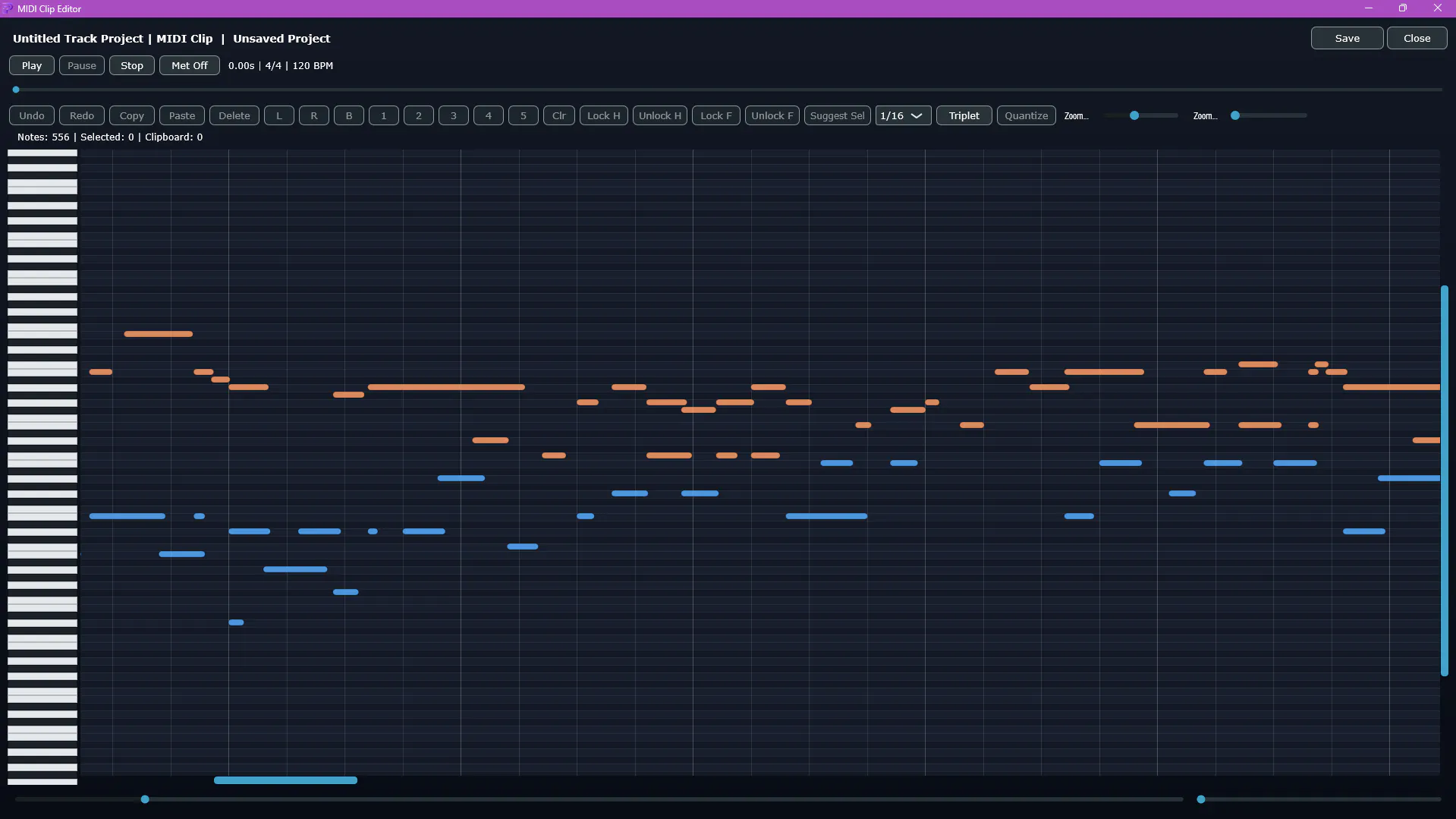This screenshot has width=1456, height=819.
Task: Minimize the MIDI Clip Editor window
Action: [1369, 8]
